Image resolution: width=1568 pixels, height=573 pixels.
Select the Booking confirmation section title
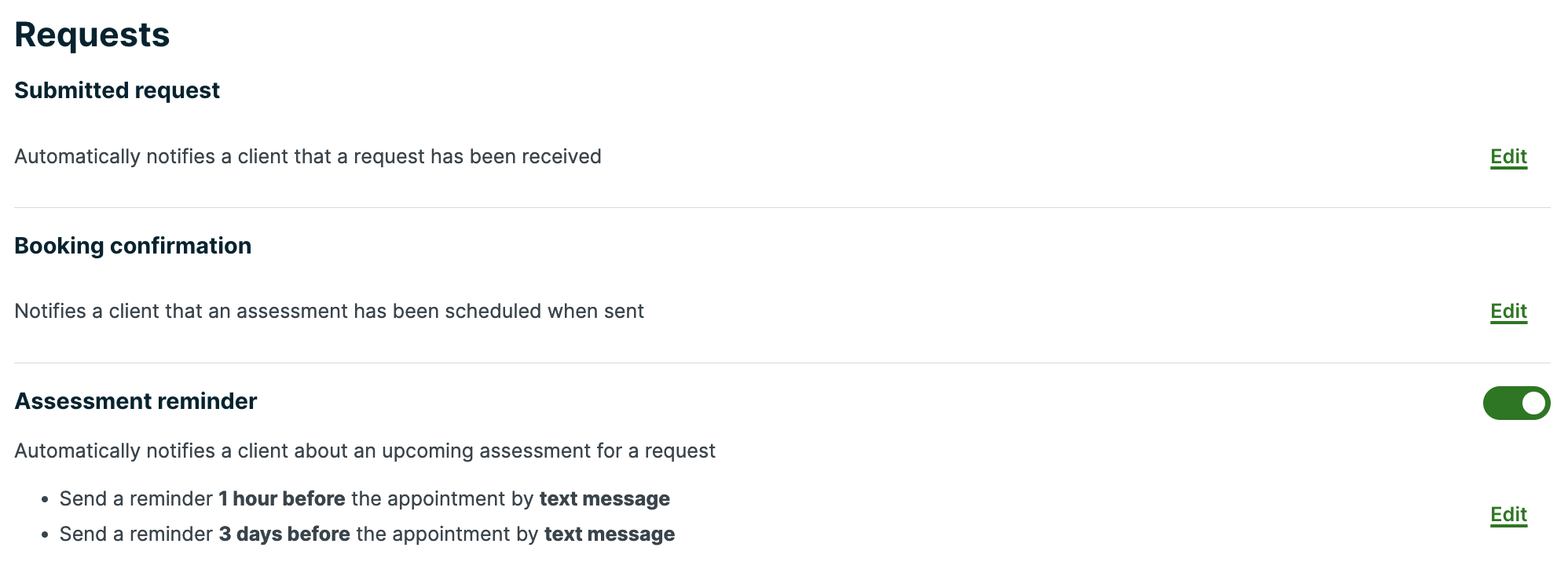coord(132,245)
